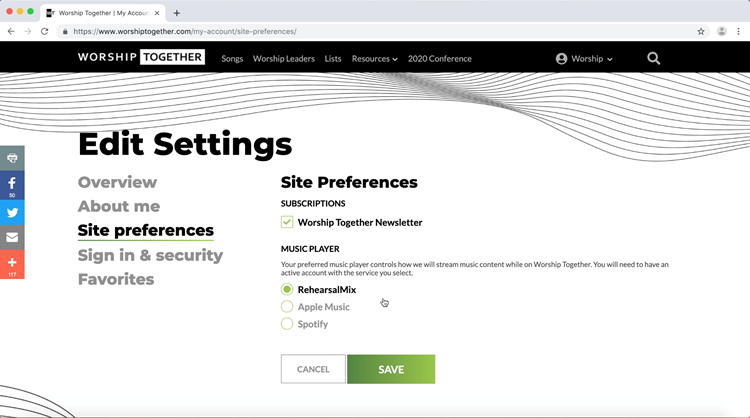Uncheck the Worship Together Newsletter checkbox
The height and width of the screenshot is (418, 750).
click(287, 222)
